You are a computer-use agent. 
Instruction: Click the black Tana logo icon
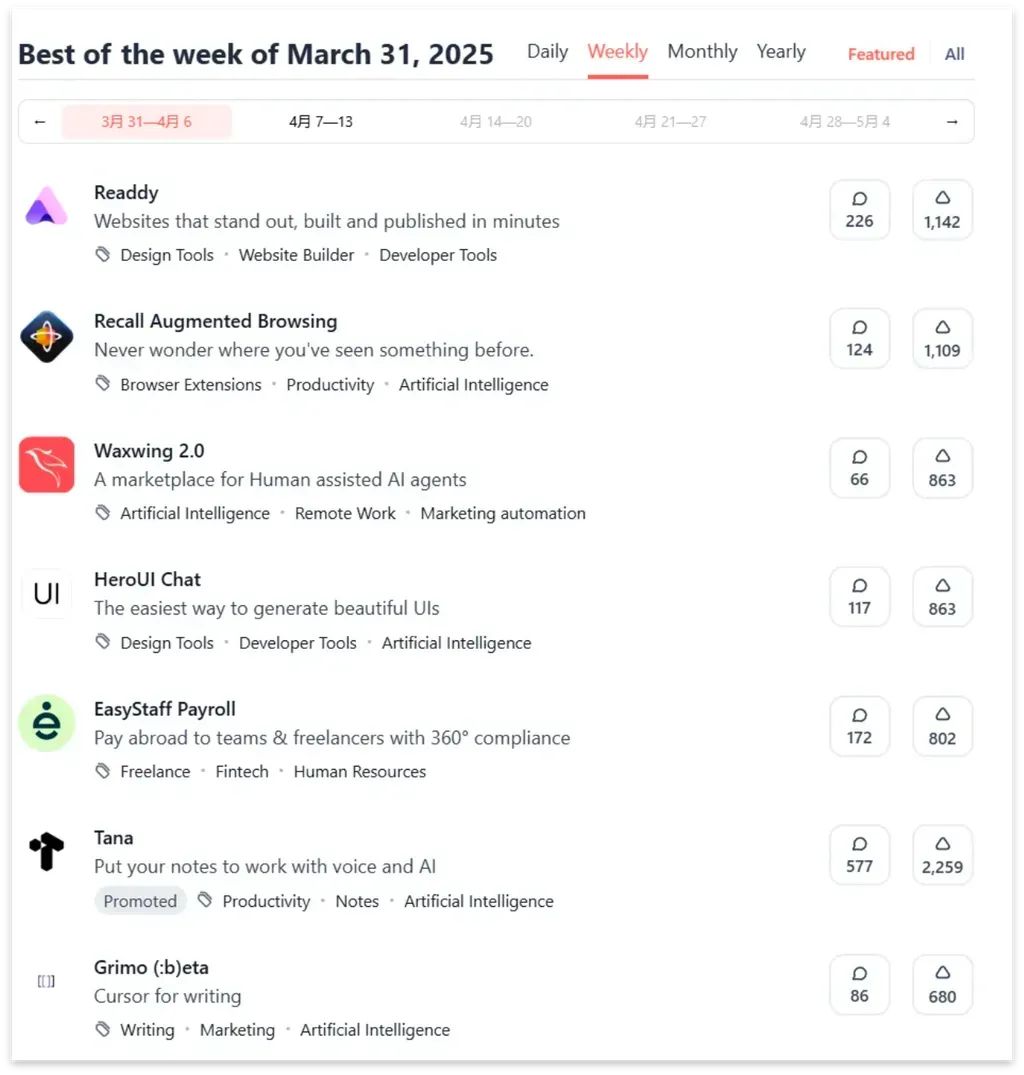[46, 852]
